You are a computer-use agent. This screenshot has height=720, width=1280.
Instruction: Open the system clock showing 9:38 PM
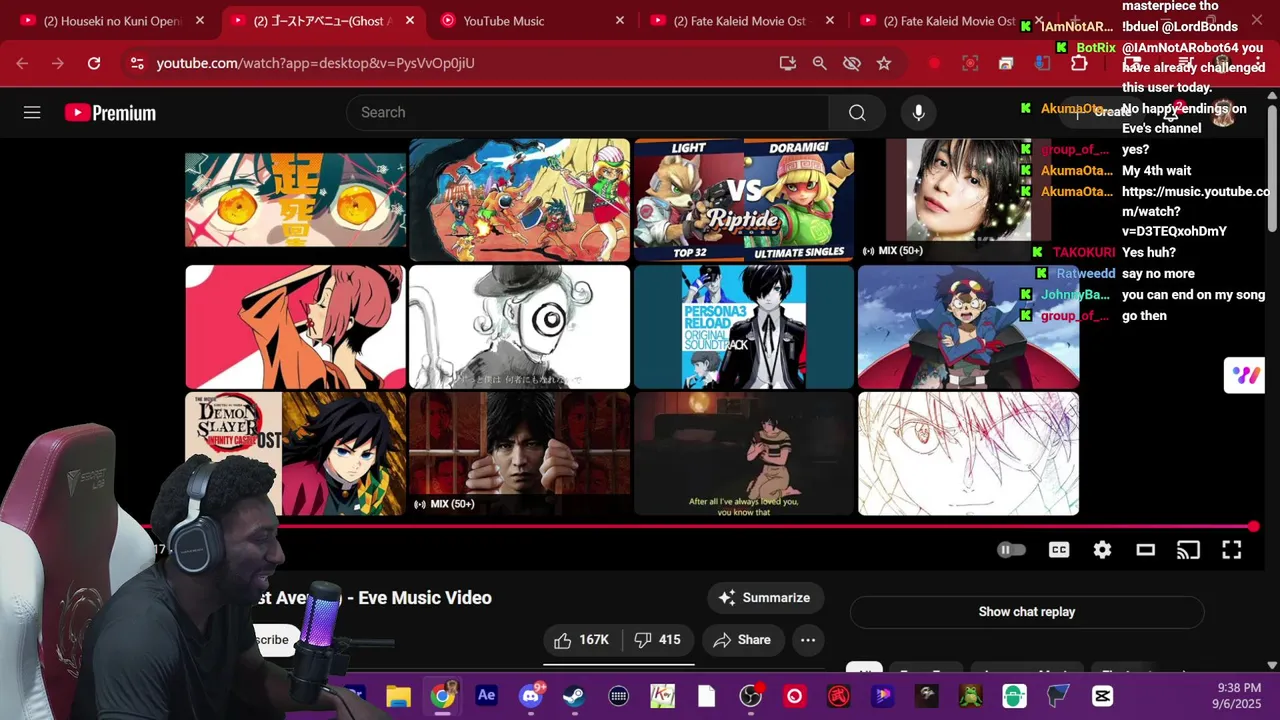click(x=1239, y=696)
